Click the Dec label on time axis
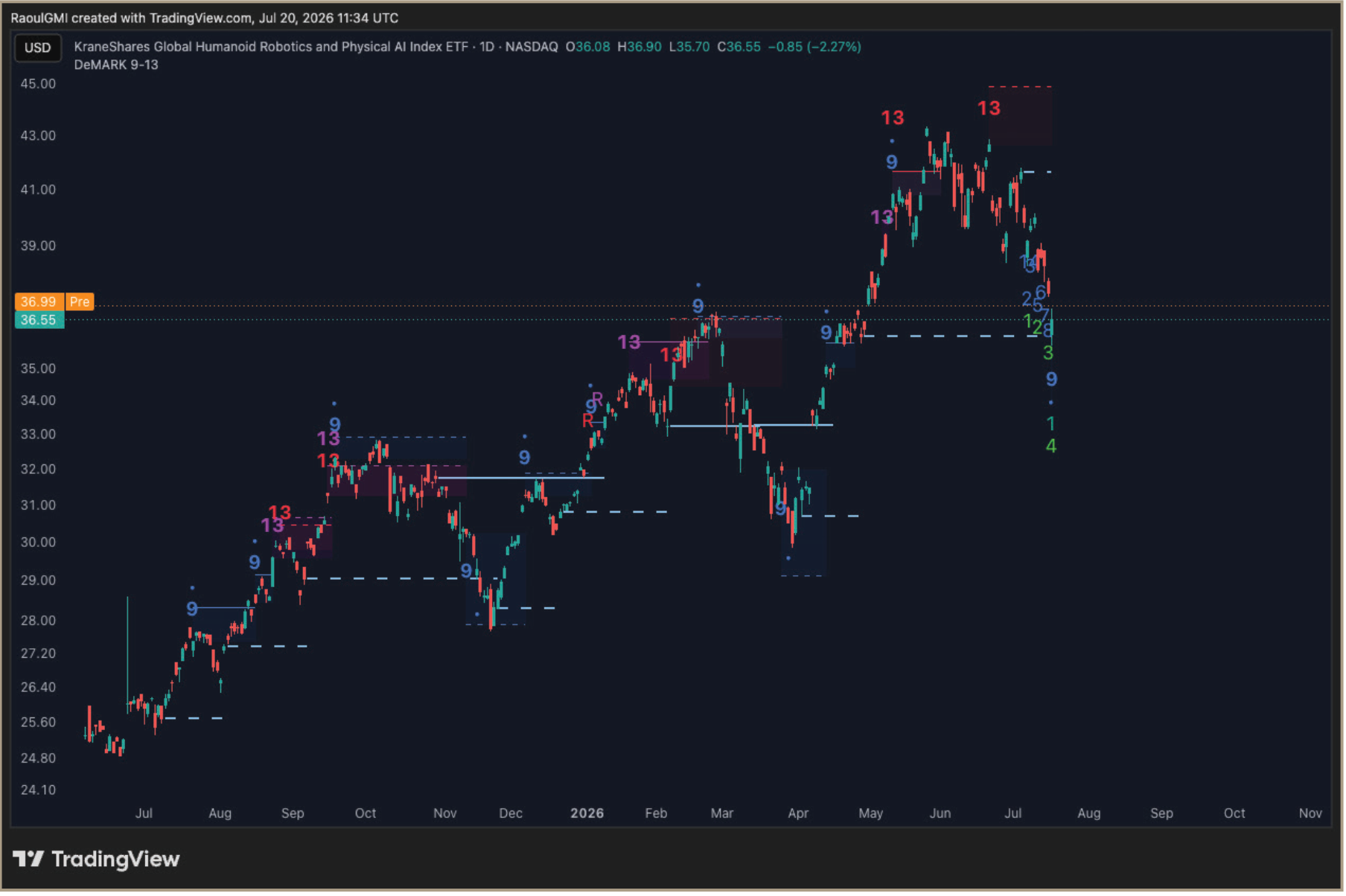 coord(511,814)
